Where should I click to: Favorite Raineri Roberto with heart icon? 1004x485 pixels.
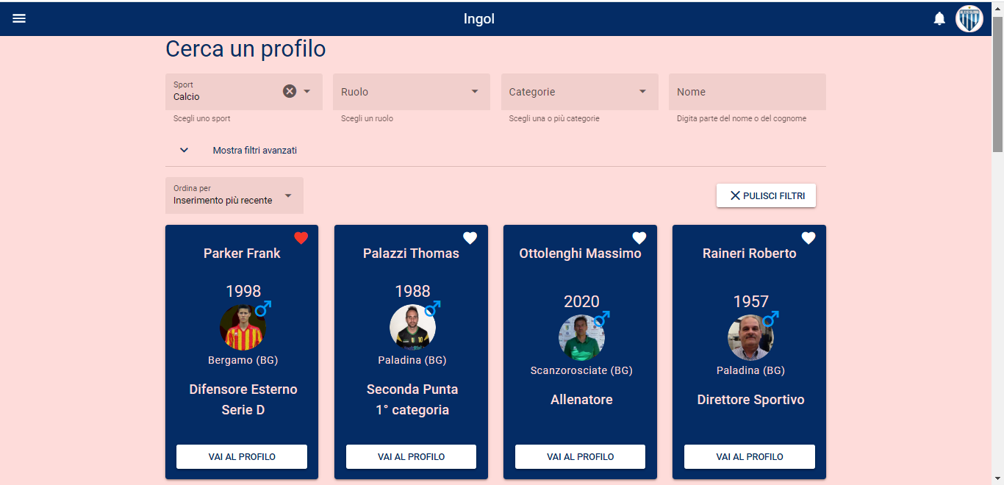(808, 238)
